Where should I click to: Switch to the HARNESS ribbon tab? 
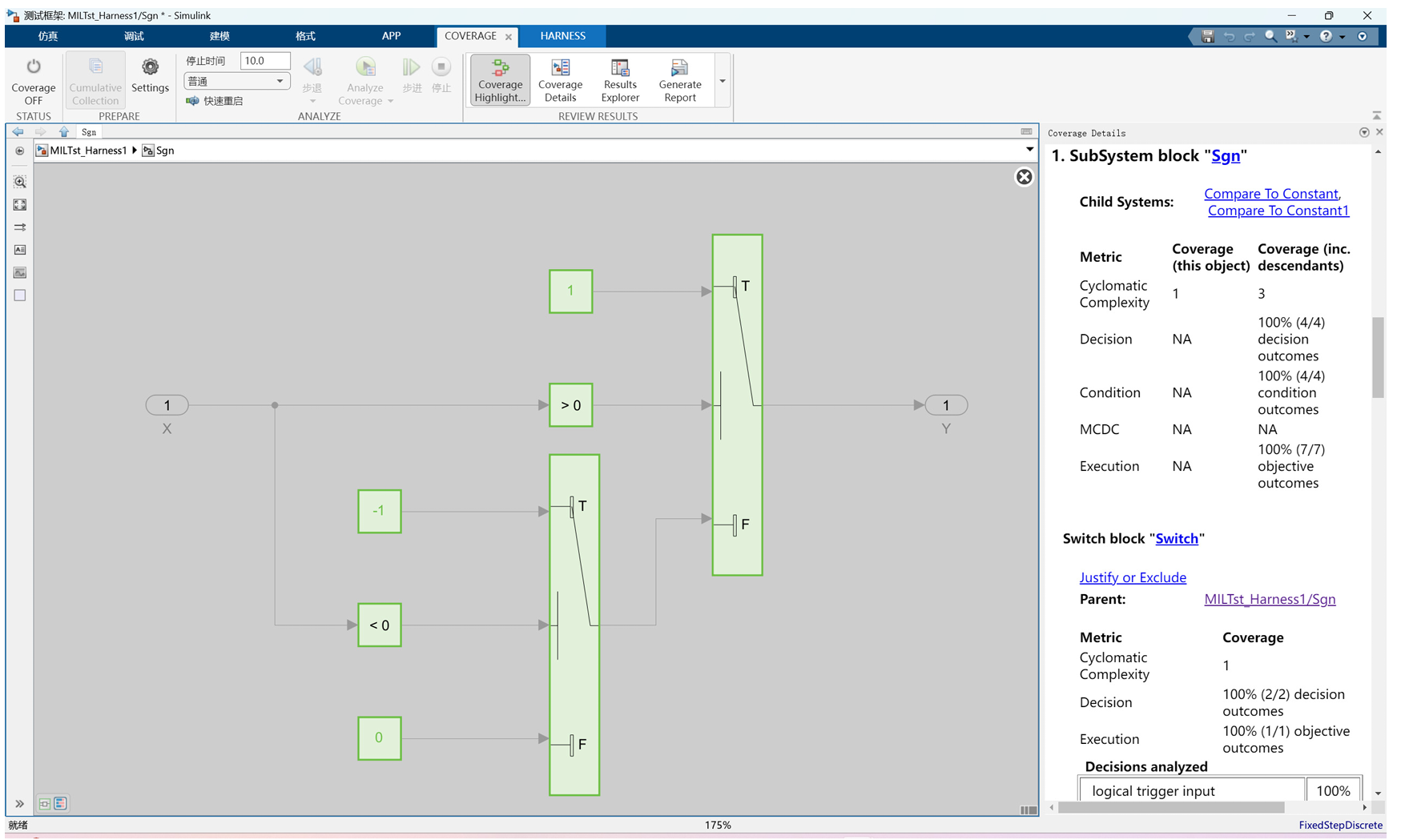[x=562, y=36]
